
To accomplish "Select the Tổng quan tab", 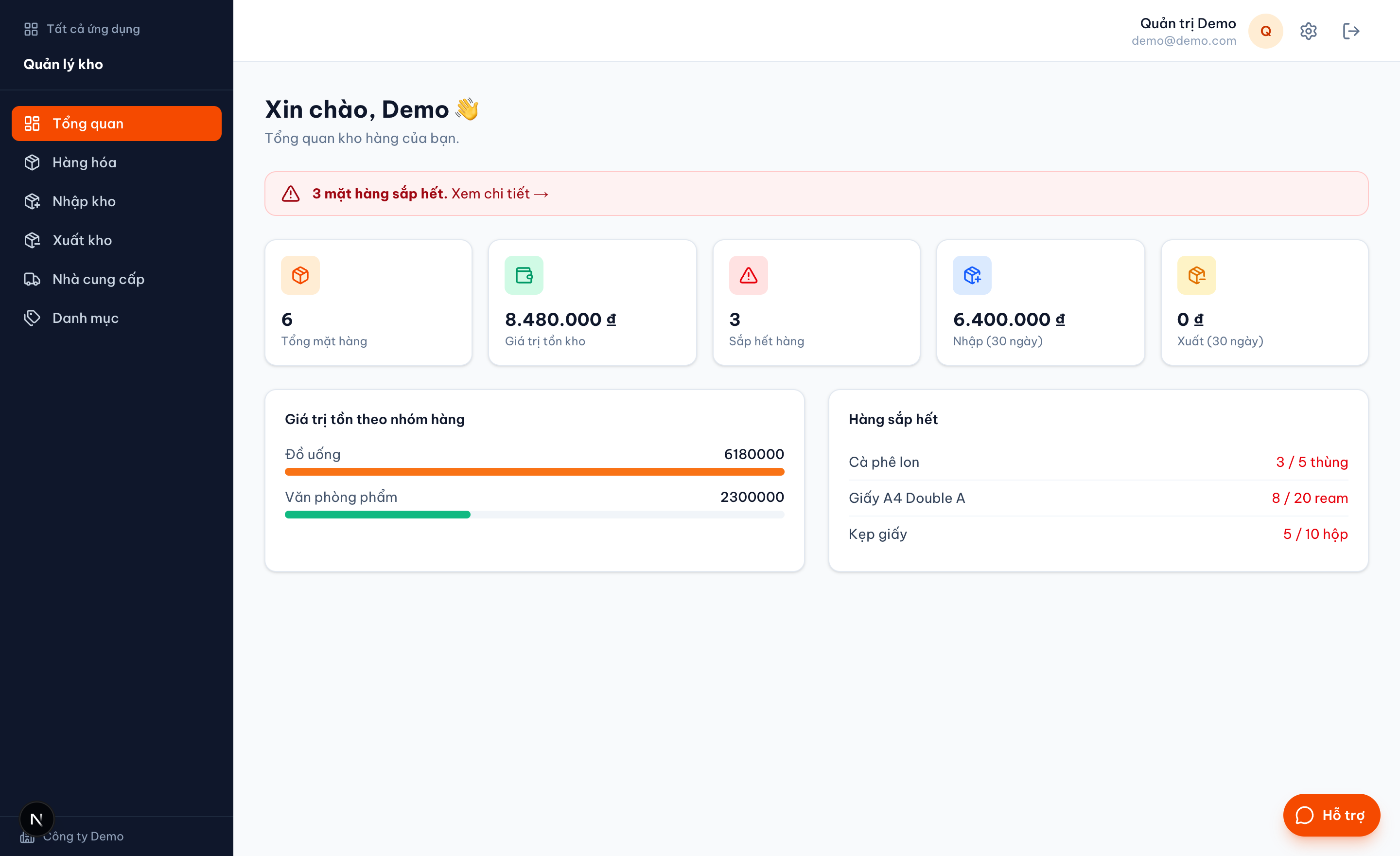I will pyautogui.click(x=117, y=124).
